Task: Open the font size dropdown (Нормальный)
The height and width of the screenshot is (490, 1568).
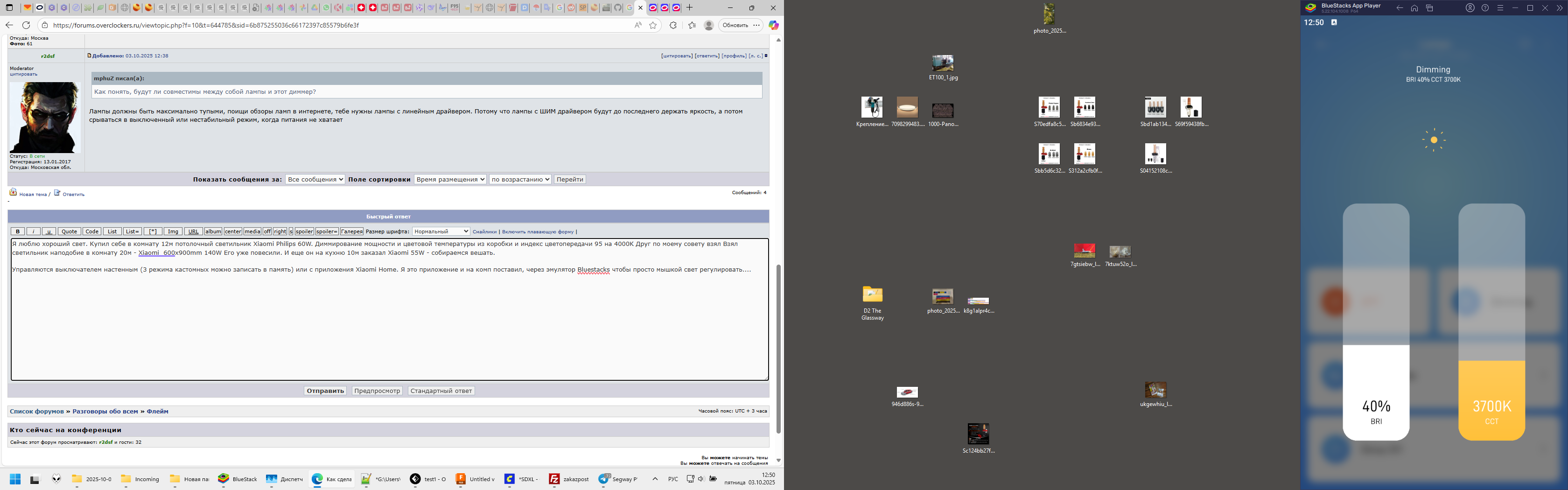Action: pos(441,231)
